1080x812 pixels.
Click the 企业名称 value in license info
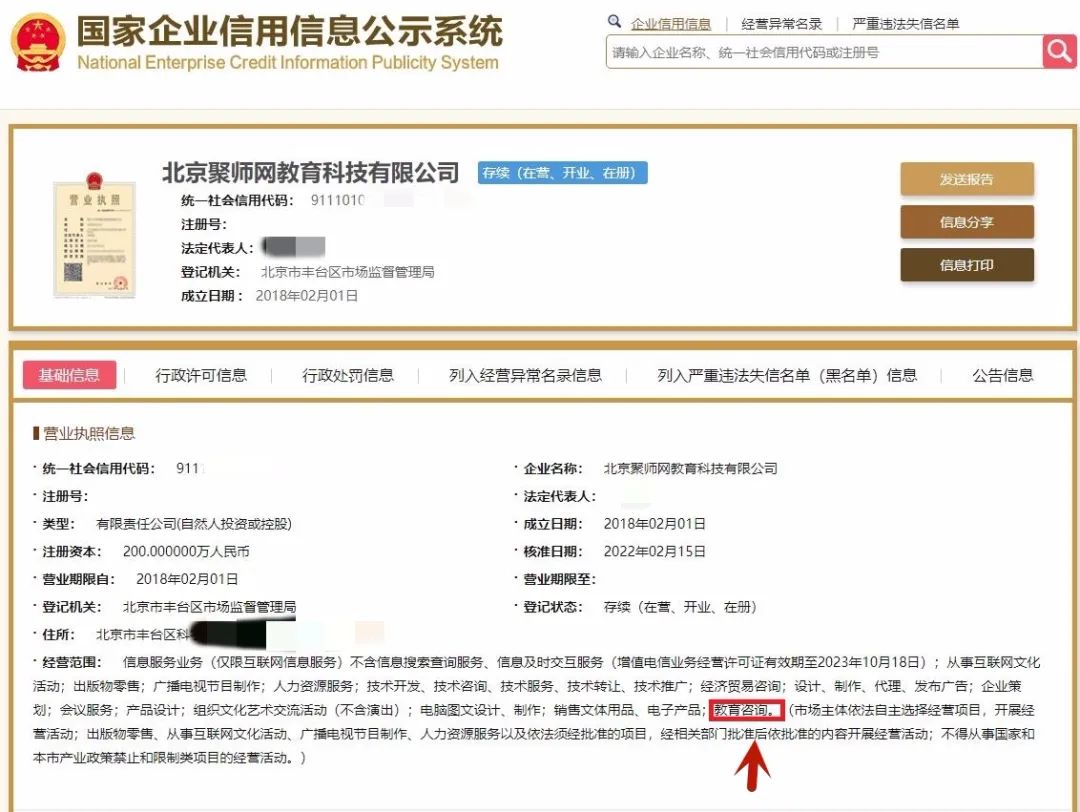(x=690, y=469)
